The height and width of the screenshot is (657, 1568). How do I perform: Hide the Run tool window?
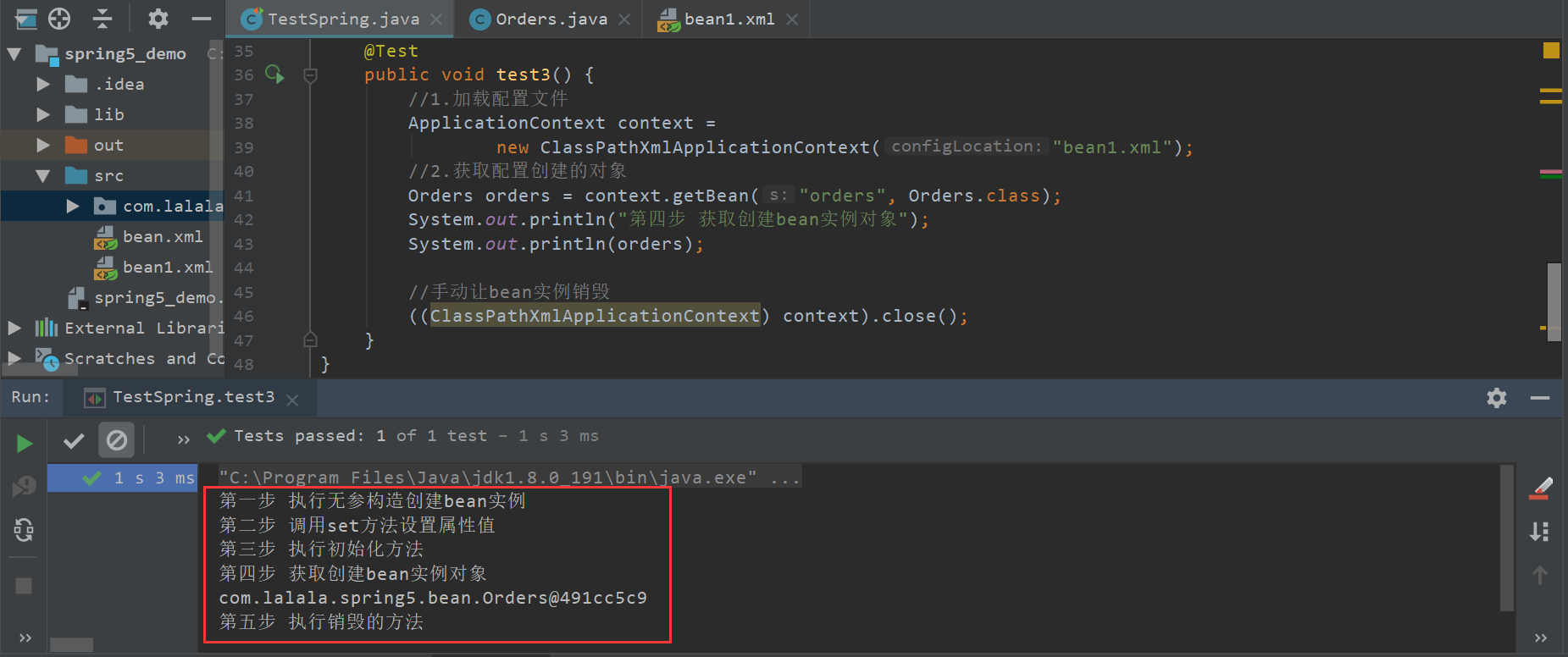coord(1540,397)
